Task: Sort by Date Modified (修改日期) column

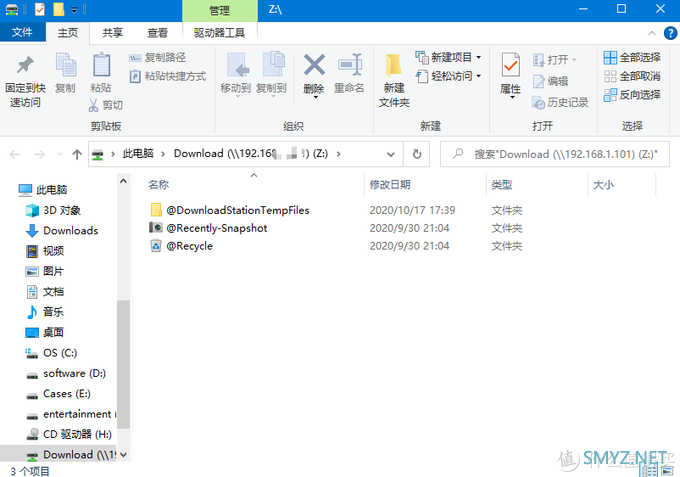Action: tap(390, 185)
